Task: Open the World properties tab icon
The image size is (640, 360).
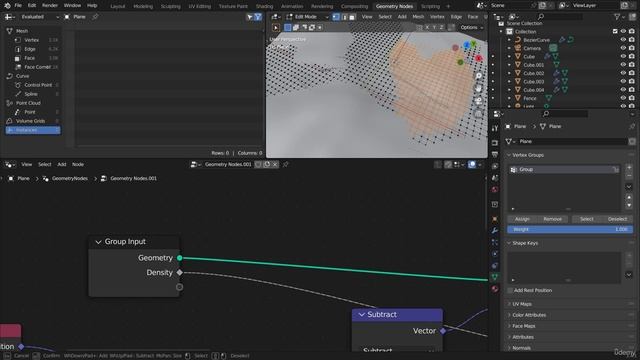Action: (x=495, y=190)
